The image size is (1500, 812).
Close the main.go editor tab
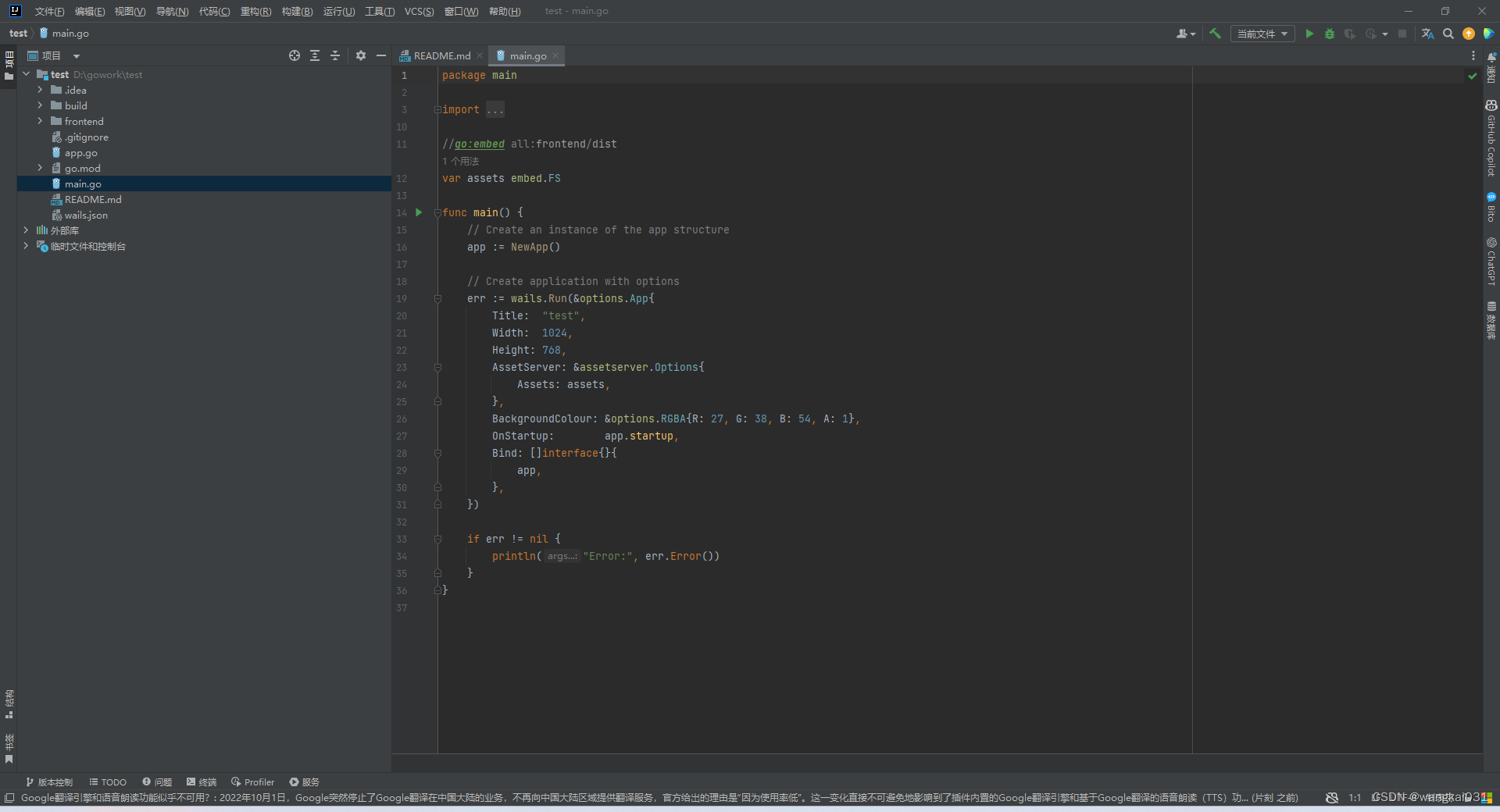tap(555, 55)
